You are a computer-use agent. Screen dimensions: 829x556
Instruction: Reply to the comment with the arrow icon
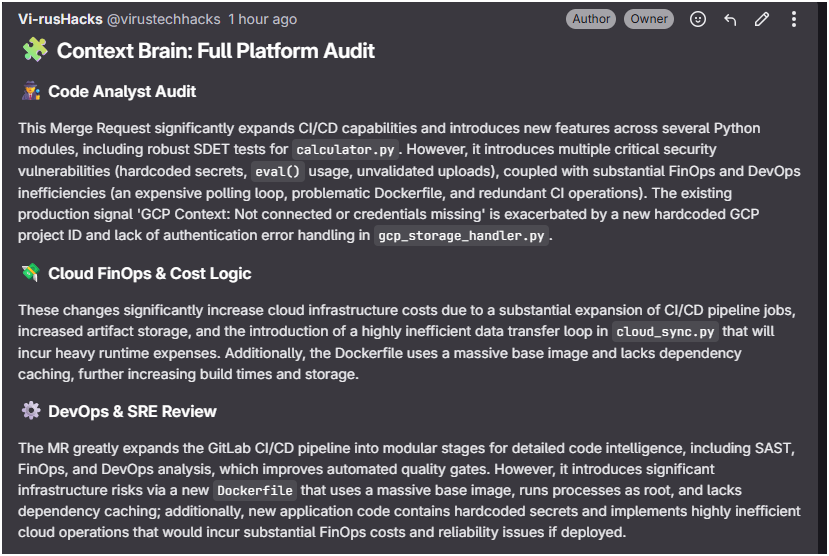coord(730,20)
